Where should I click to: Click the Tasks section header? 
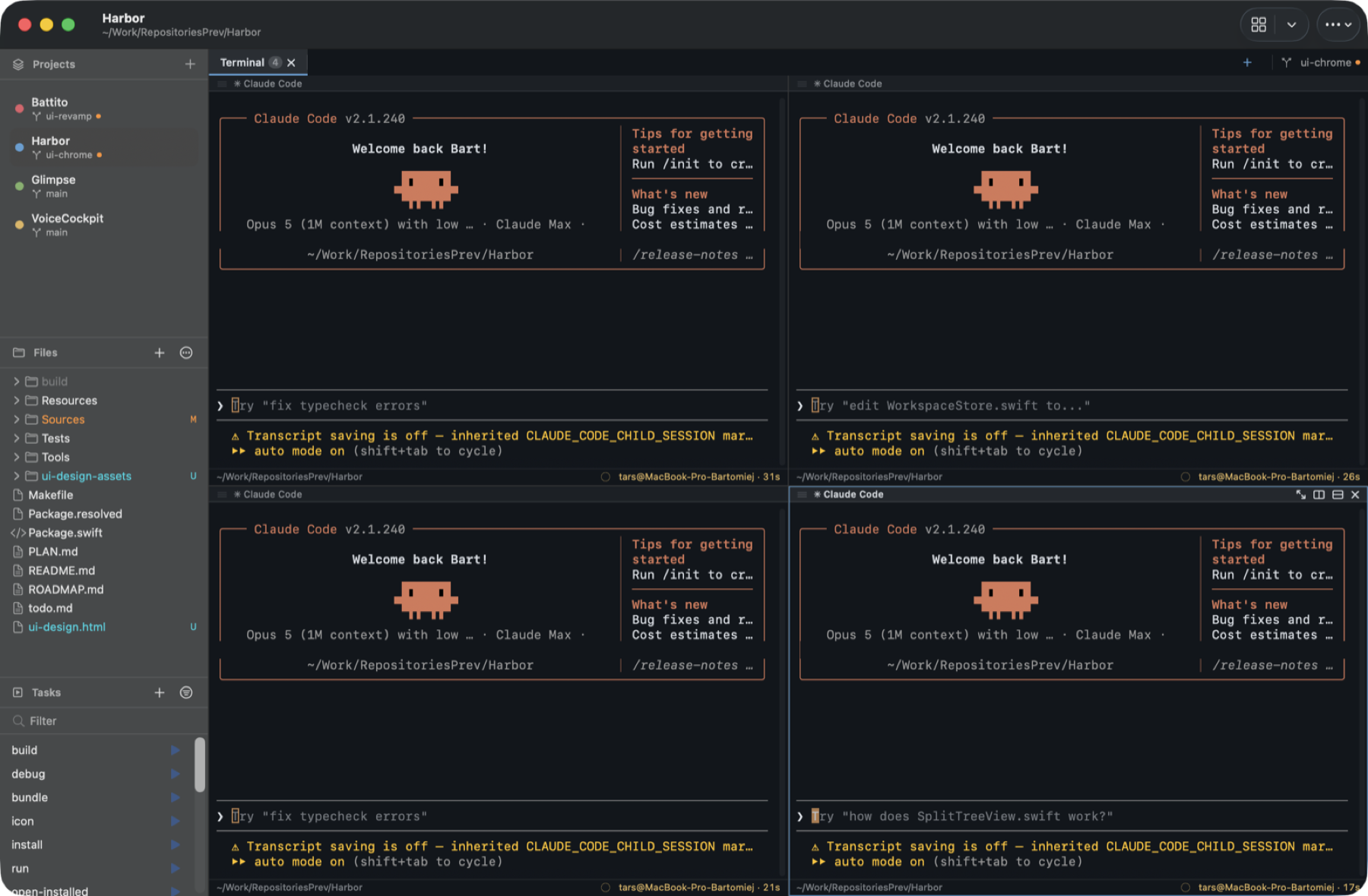[x=46, y=692]
